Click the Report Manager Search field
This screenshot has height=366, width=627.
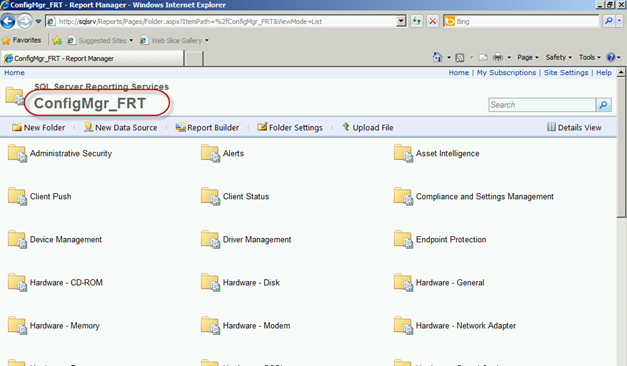pos(542,105)
